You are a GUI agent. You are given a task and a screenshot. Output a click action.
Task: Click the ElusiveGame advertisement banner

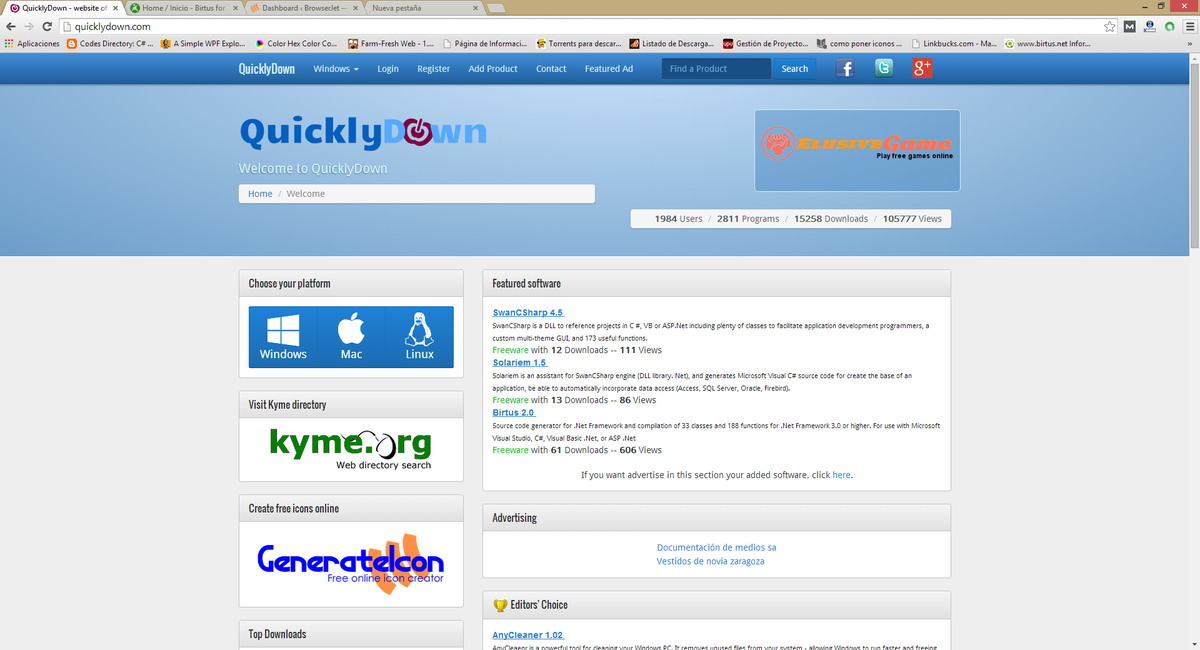tap(857, 150)
